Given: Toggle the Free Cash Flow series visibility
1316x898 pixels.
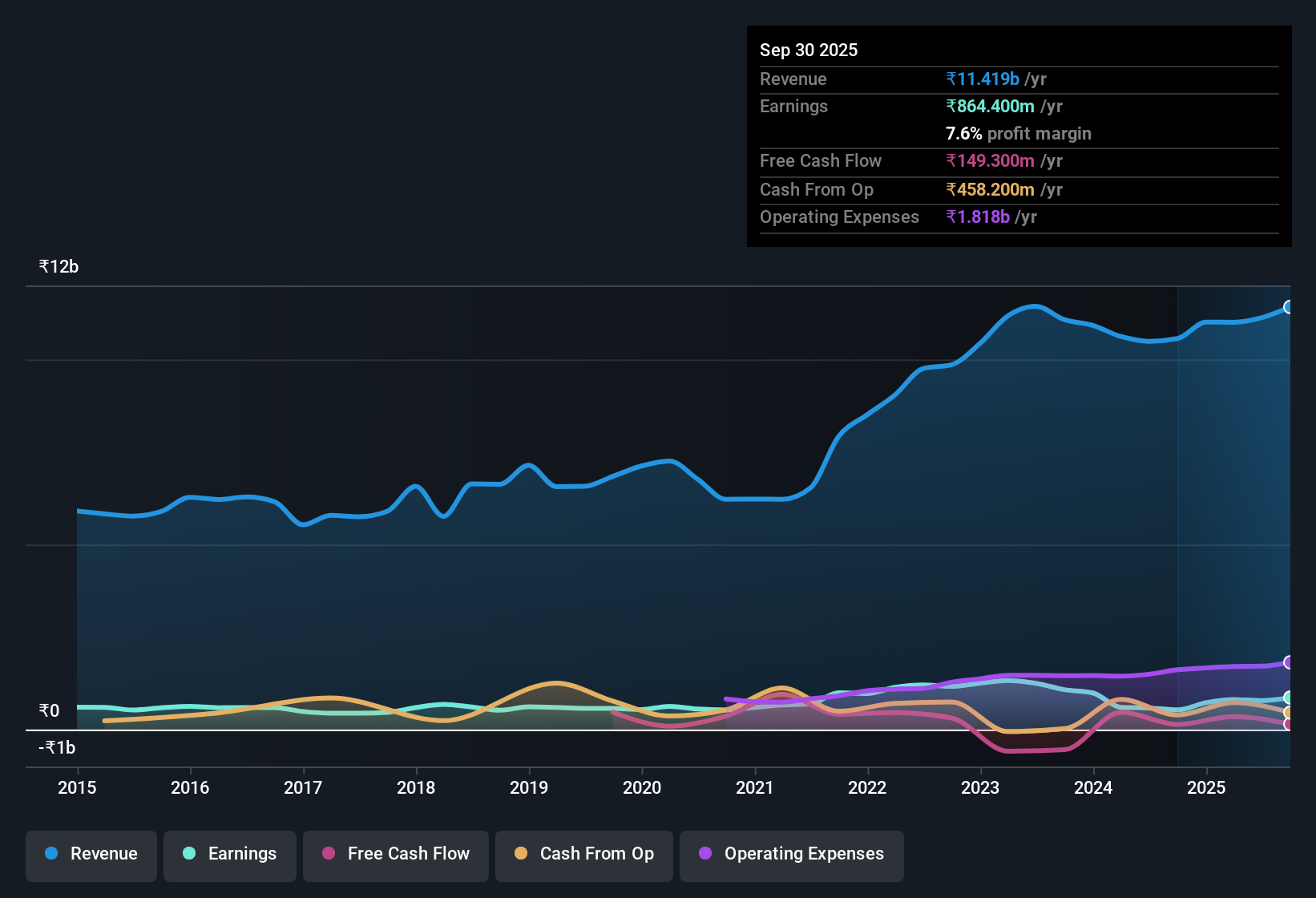Looking at the screenshot, I should click(x=395, y=854).
